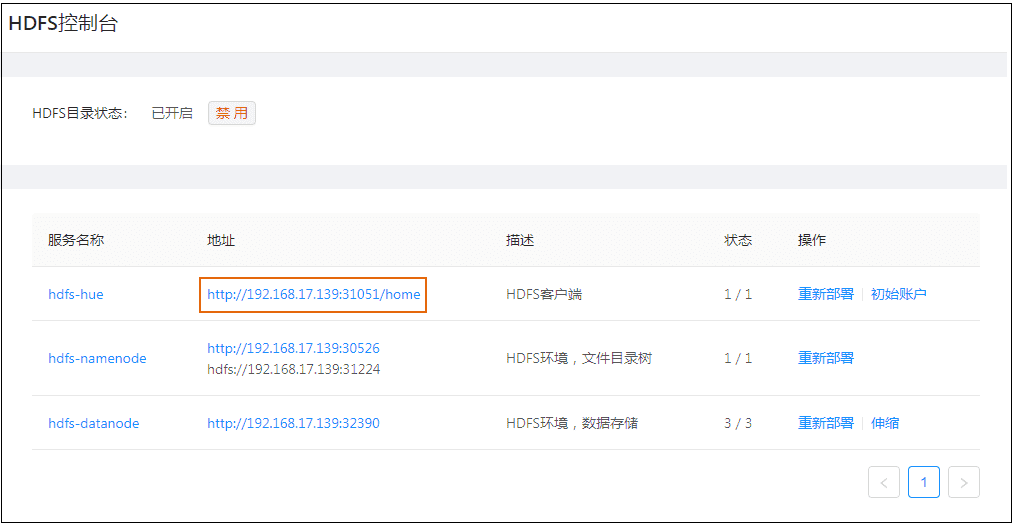Click 重新部署 for hdfs-hue
The image size is (1012, 523).
click(825, 294)
